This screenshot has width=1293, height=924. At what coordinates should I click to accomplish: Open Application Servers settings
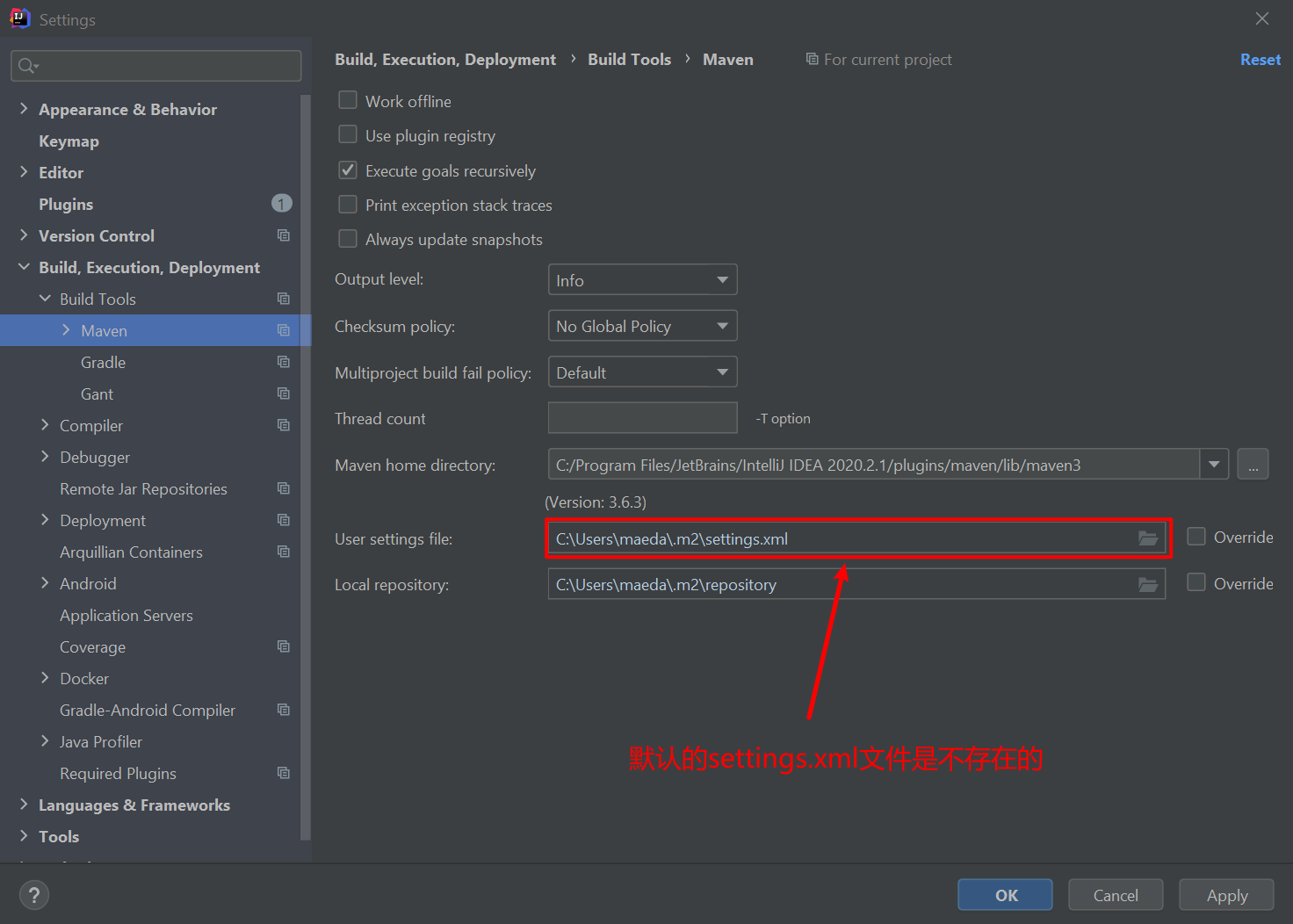(126, 616)
